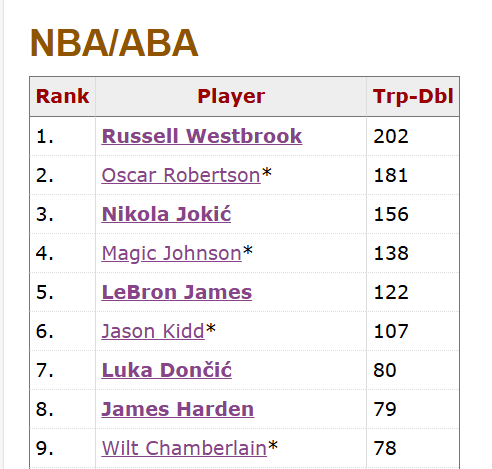Select the 78 value for Chamberlain
The width and height of the screenshot is (492, 469).
point(385,448)
